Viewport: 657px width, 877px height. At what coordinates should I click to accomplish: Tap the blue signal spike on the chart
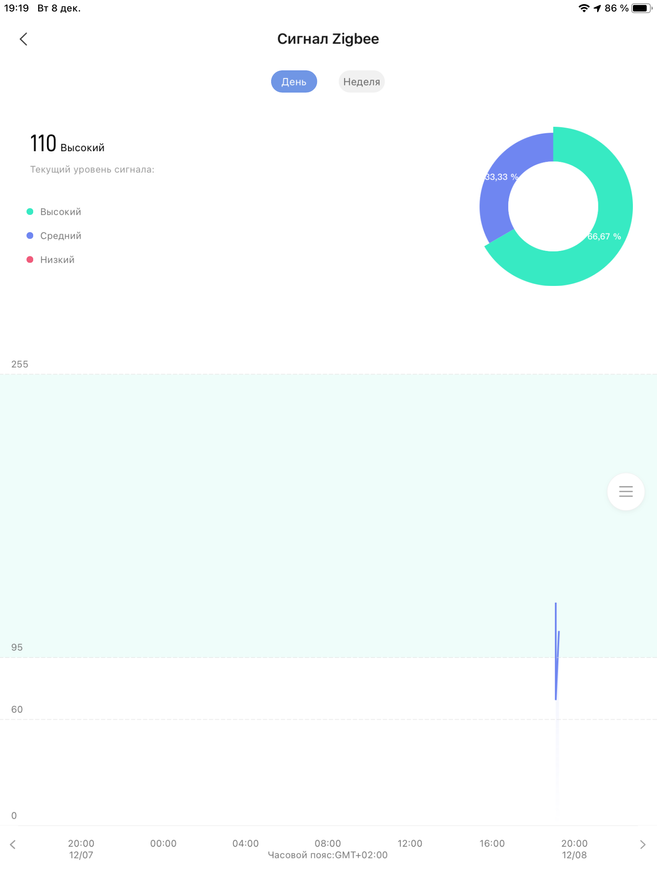tap(557, 652)
